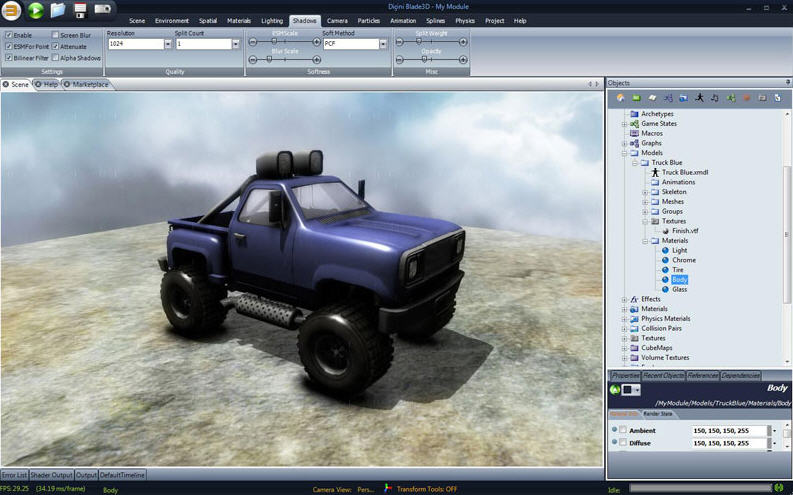The height and width of the screenshot is (495, 793).
Task: Toggle the Enable shadows checkbox
Action: pos(9,35)
